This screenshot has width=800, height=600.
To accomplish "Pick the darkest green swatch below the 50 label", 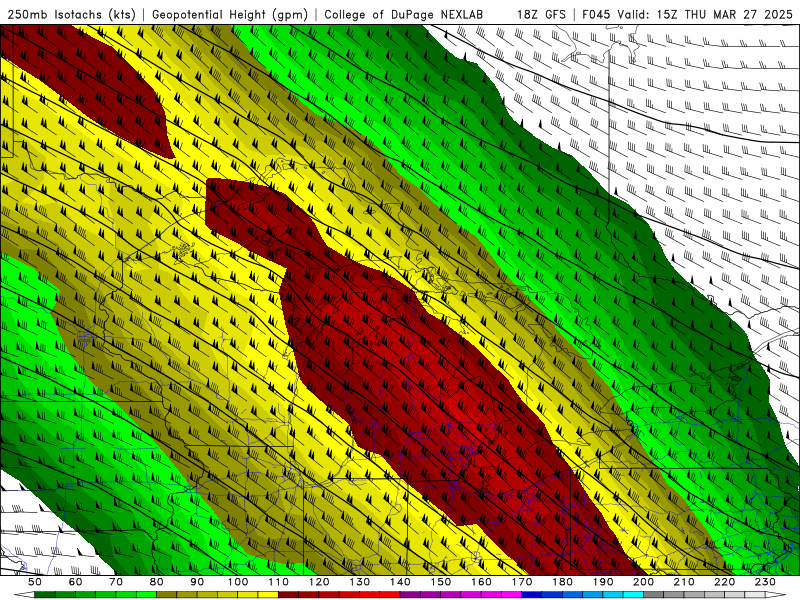I will tap(45, 595).
